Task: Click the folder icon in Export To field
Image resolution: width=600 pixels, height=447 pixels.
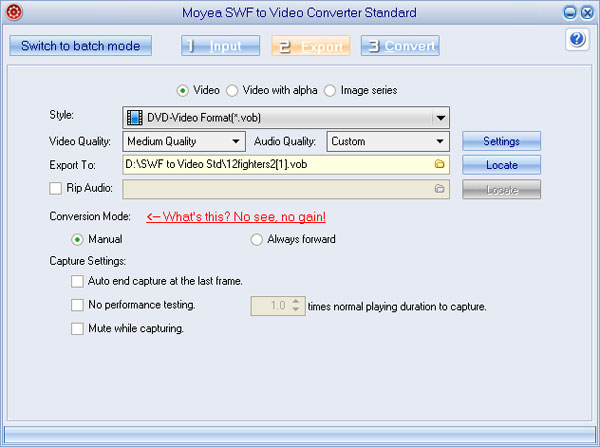Action: click(x=439, y=164)
